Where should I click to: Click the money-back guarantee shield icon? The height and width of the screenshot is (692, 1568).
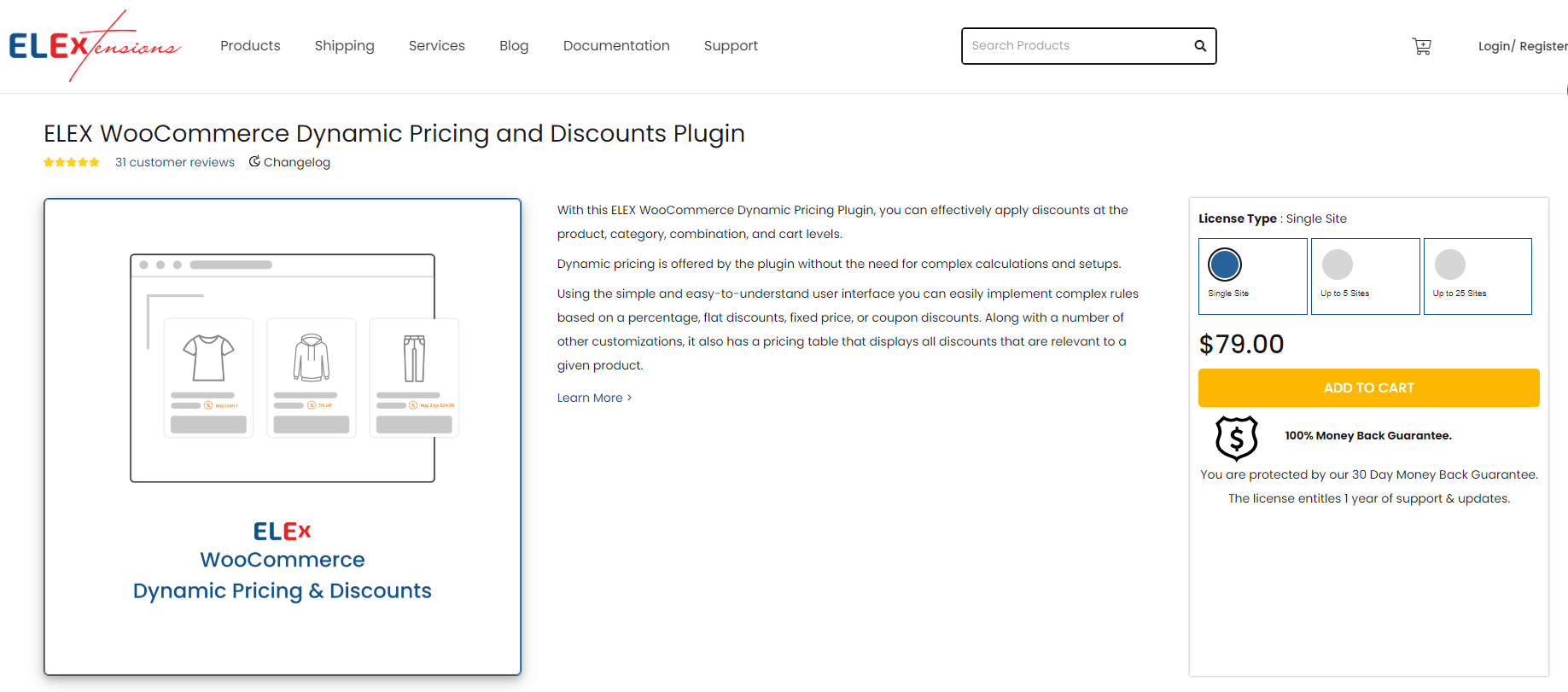pyautogui.click(x=1236, y=439)
